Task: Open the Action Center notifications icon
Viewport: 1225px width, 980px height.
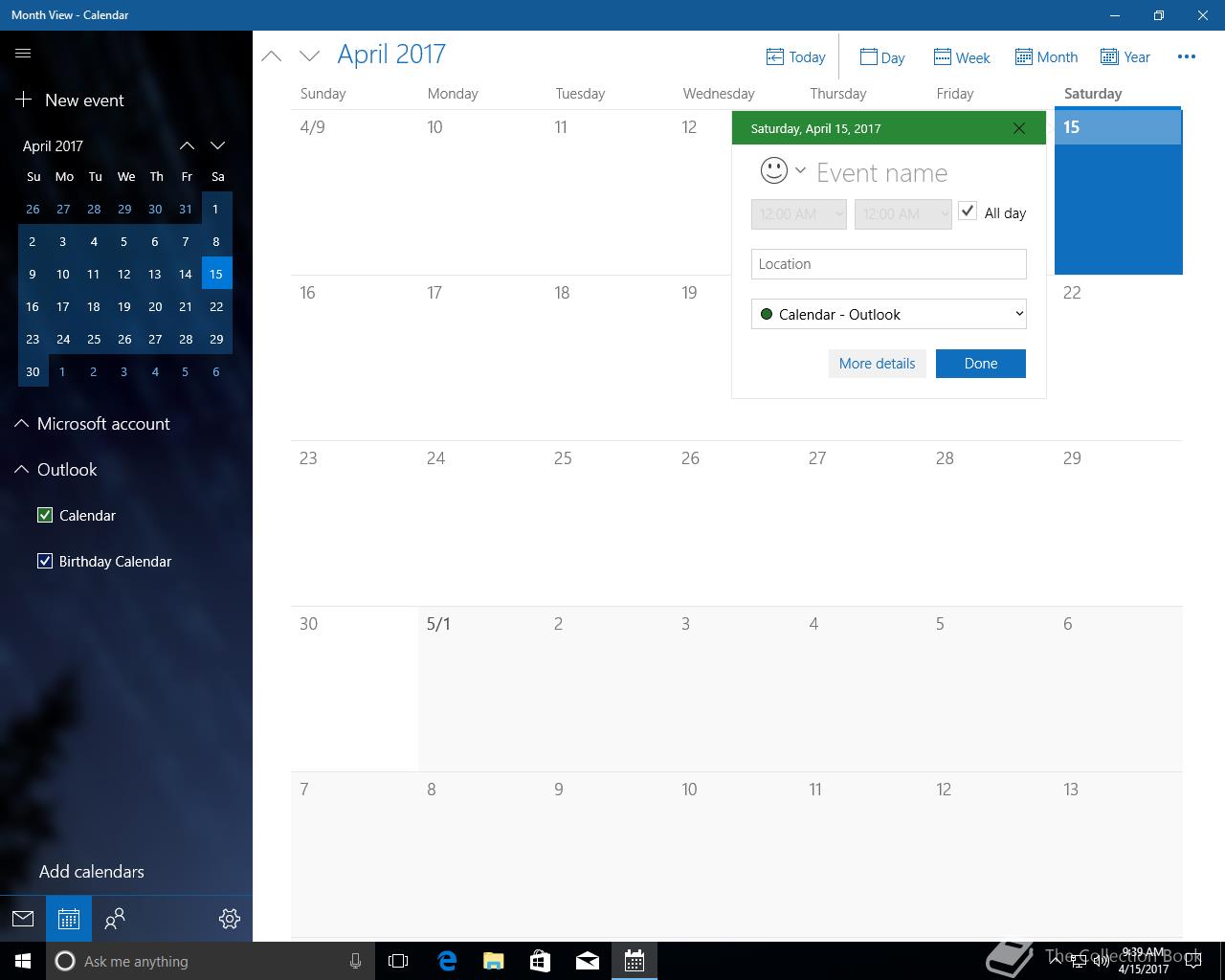Action: (1193, 961)
